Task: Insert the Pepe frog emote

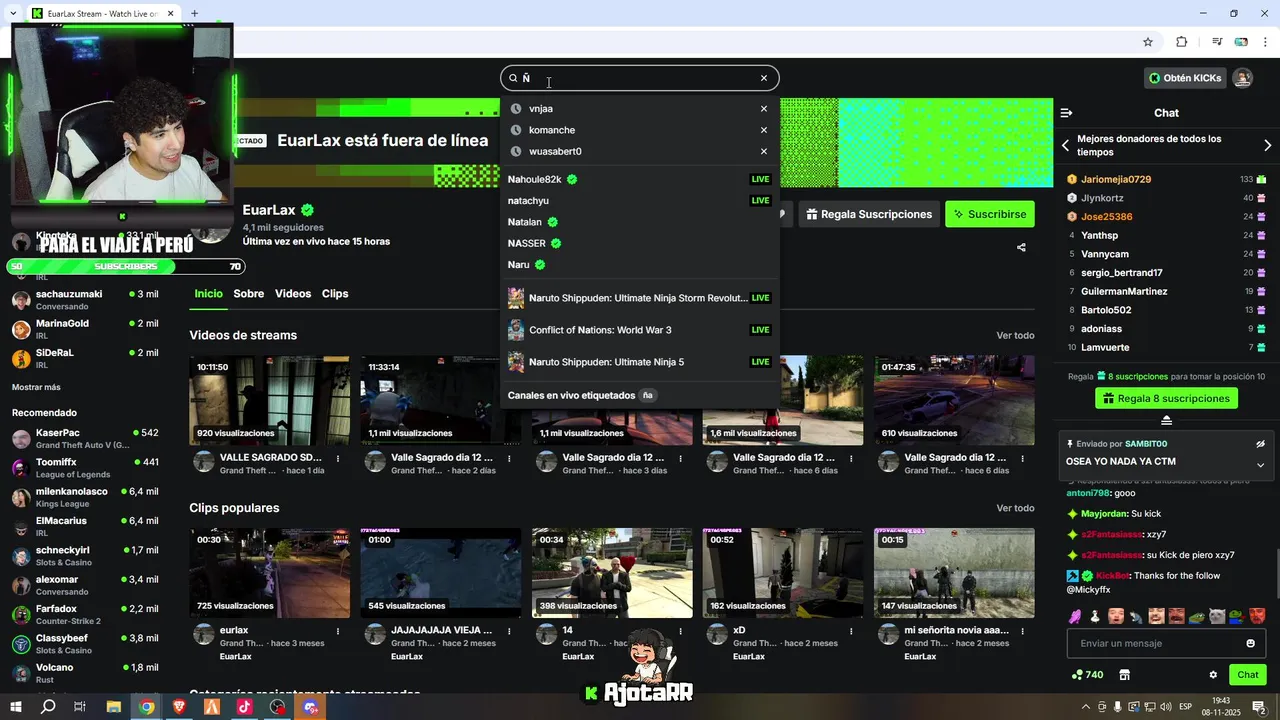Action: coord(1196,616)
